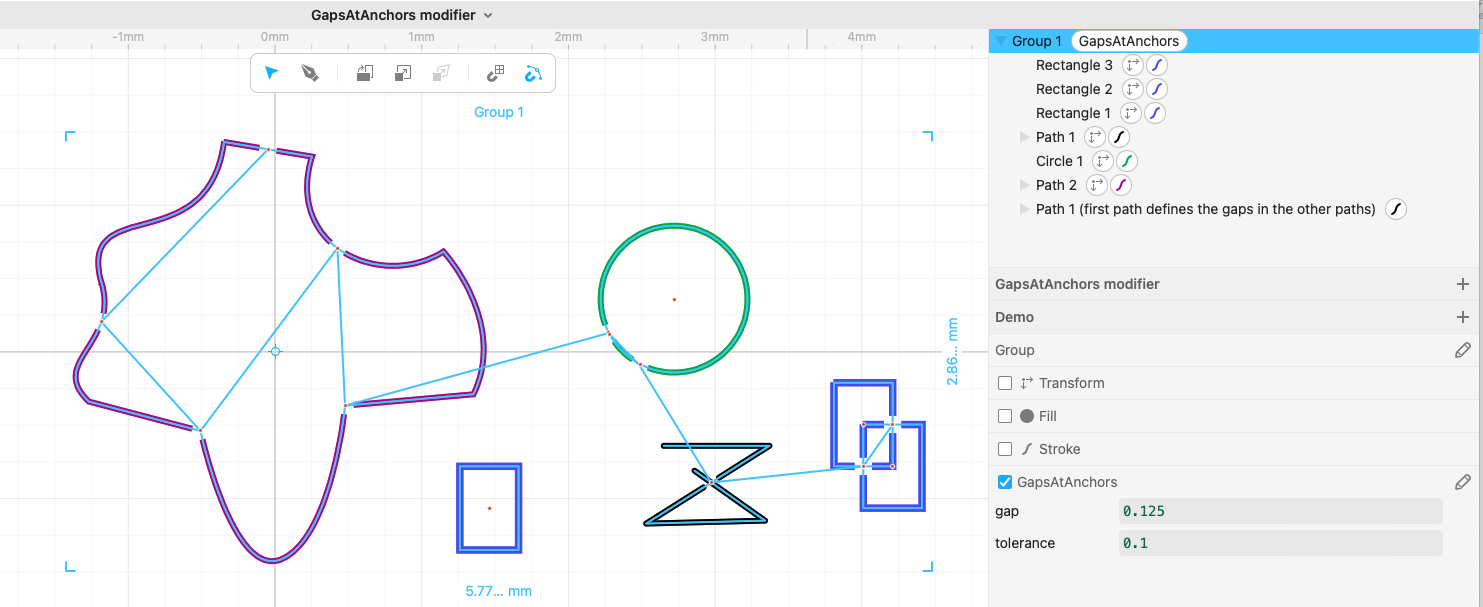This screenshot has height=607, width=1483.
Task: Click Rectangle 1 blue stroke badge
Action: coord(1154,113)
